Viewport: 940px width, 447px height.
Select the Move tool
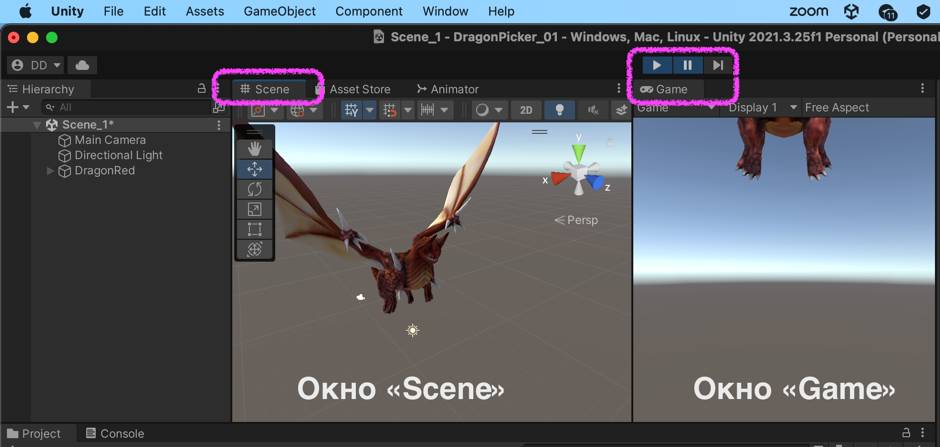(254, 169)
